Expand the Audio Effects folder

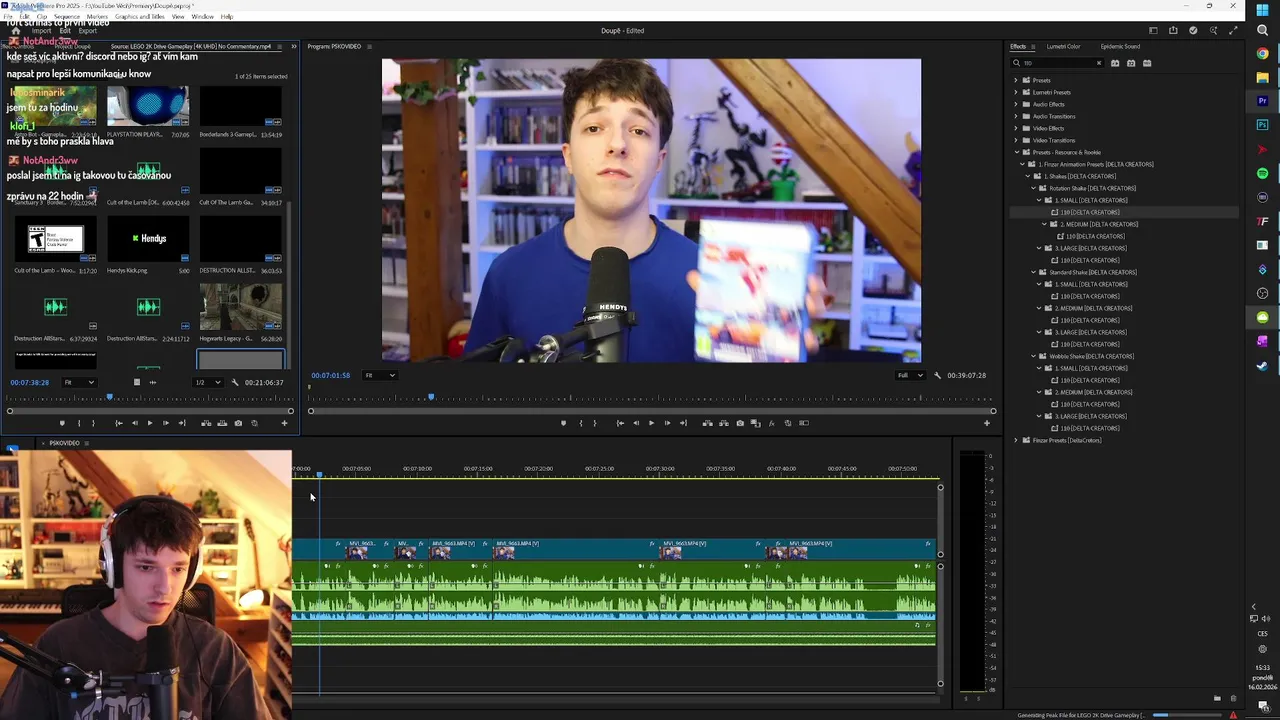[x=1016, y=104]
